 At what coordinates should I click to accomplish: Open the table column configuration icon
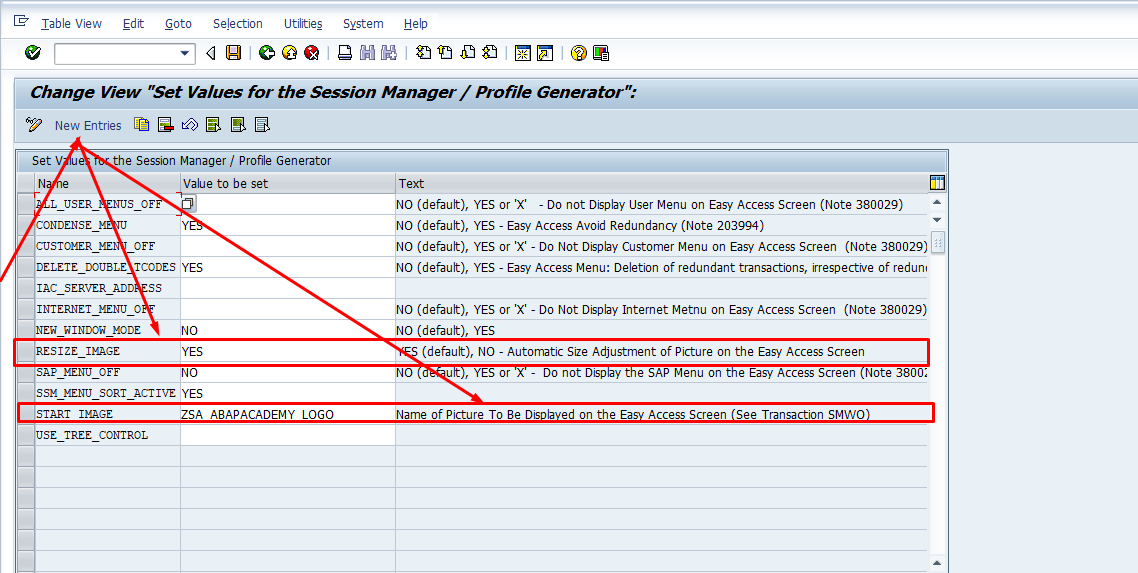pyautogui.click(x=937, y=183)
